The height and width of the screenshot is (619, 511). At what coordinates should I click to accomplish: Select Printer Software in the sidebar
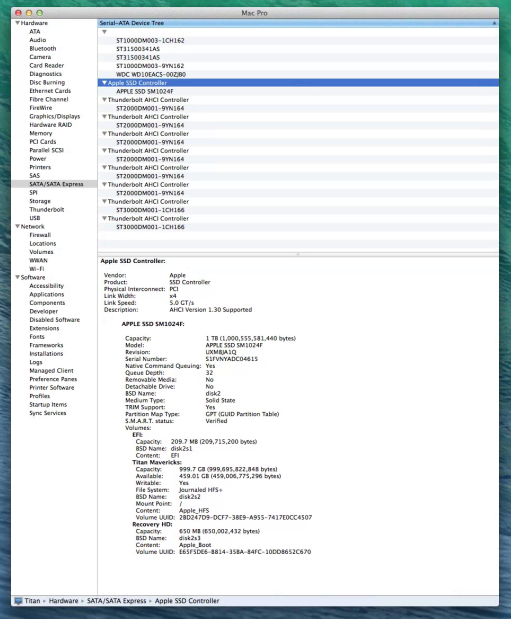[52, 388]
